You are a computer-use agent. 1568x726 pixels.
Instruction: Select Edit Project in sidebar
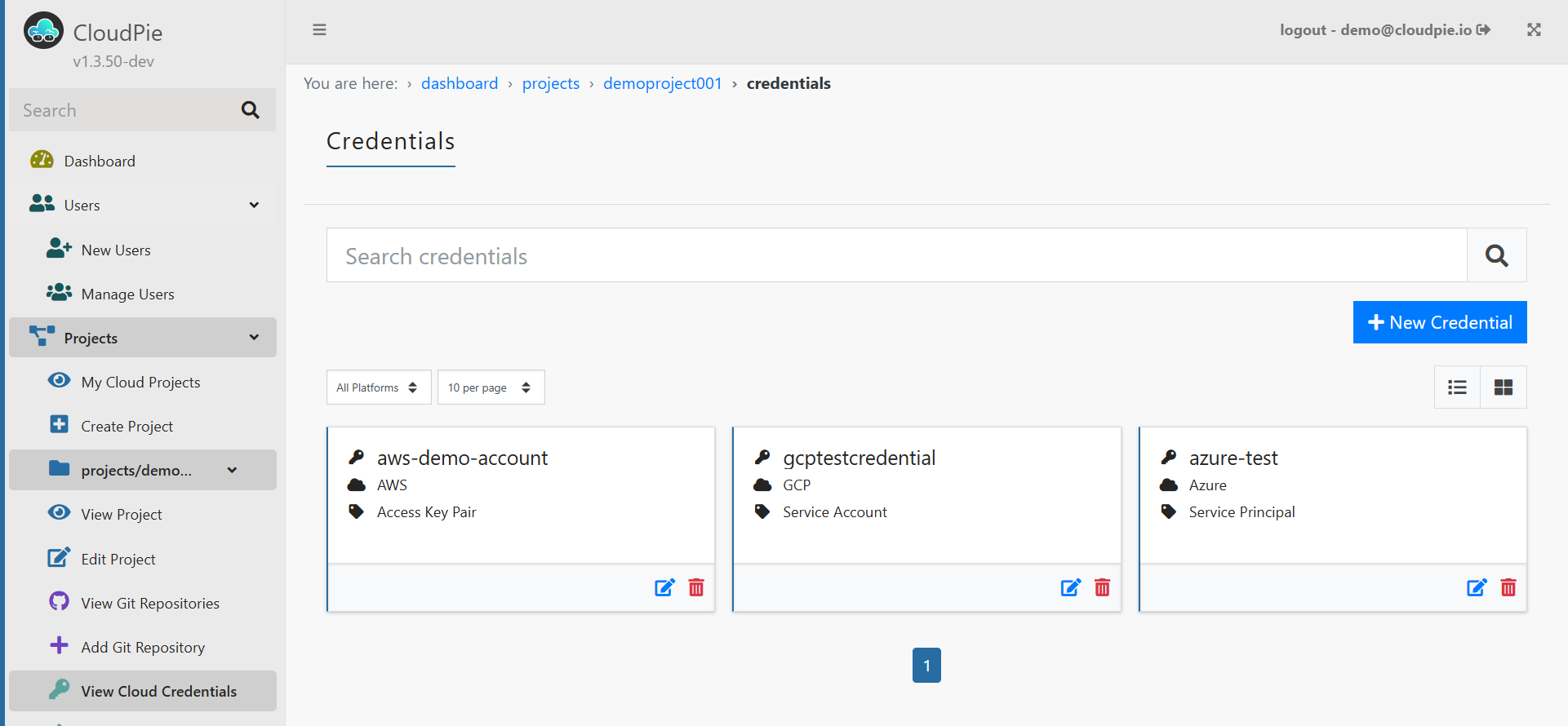point(143,559)
